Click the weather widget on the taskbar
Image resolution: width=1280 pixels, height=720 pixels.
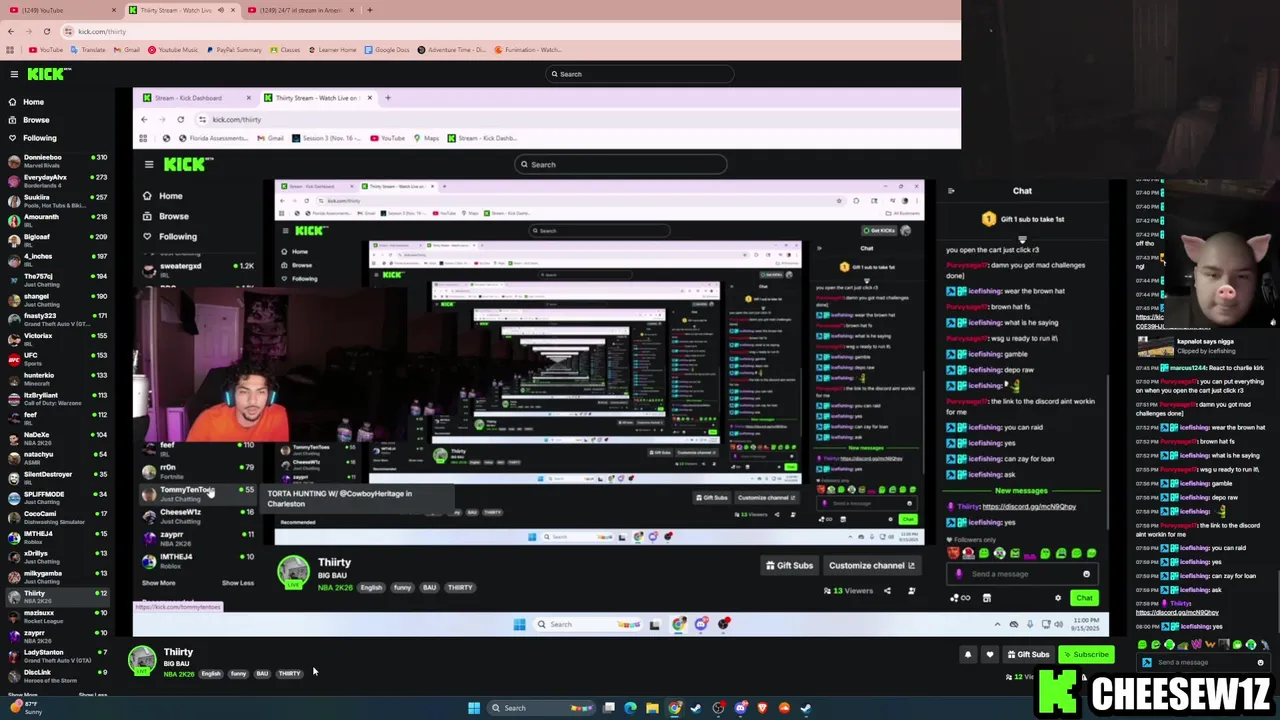[24, 708]
